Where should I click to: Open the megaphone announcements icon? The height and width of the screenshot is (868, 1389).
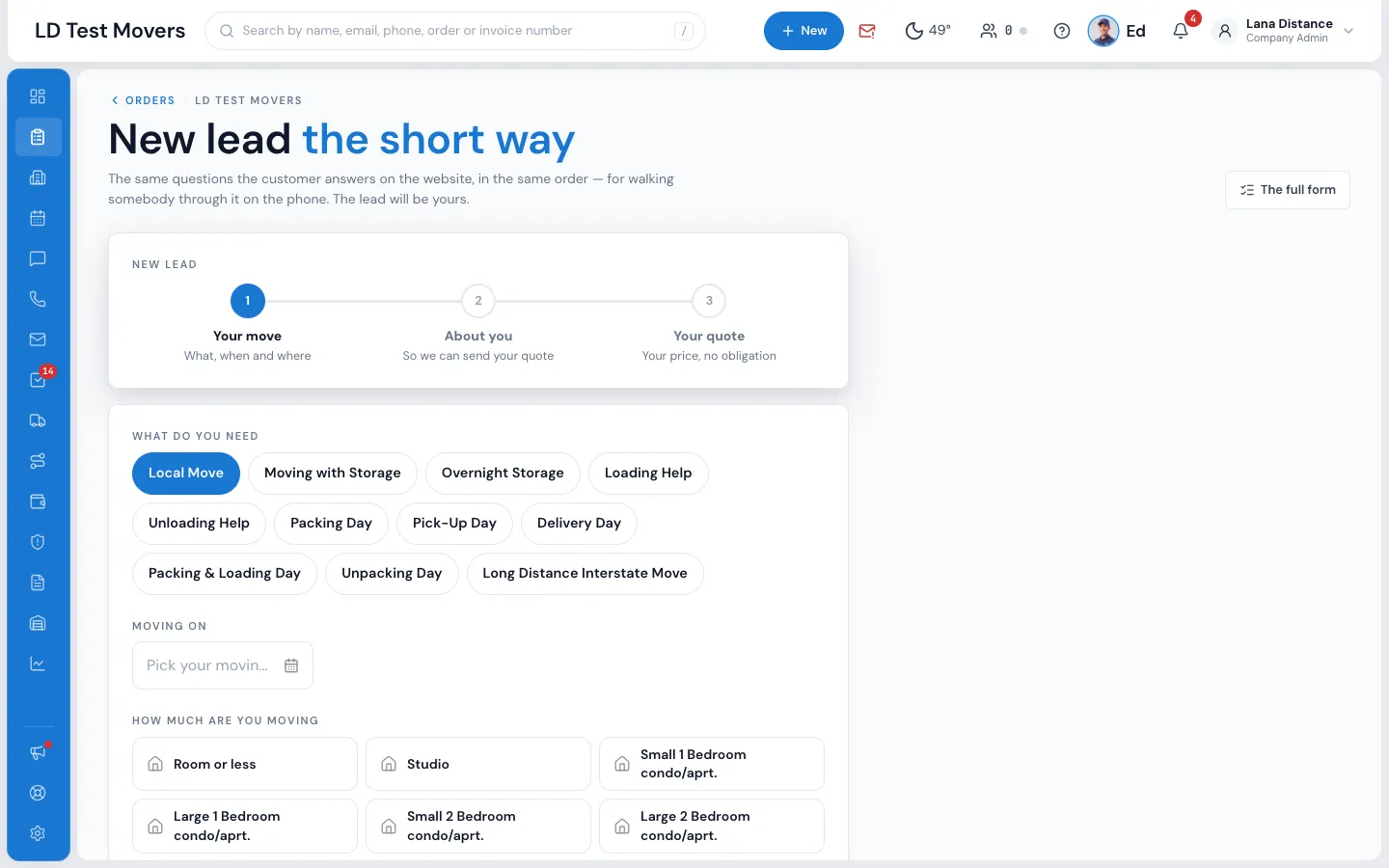(x=38, y=752)
